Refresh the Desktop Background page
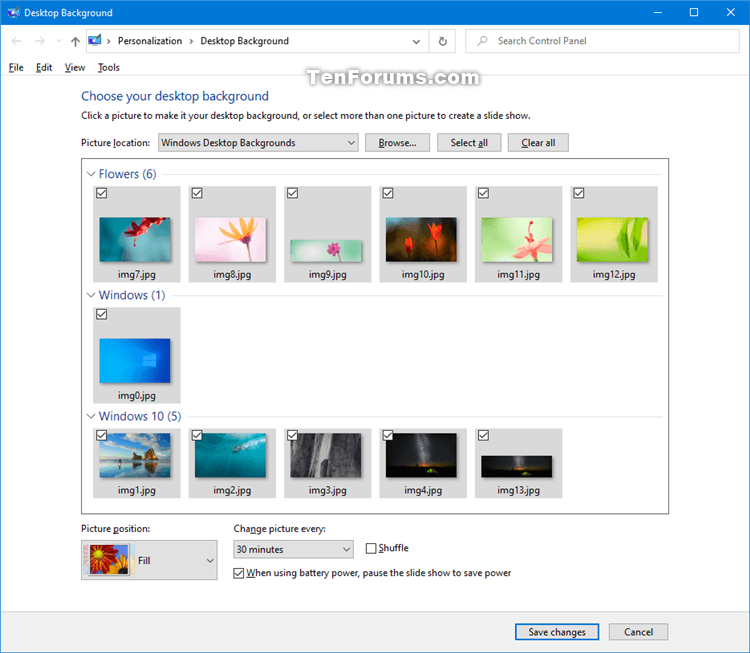Screen dimensions: 750x653 tap(442, 41)
